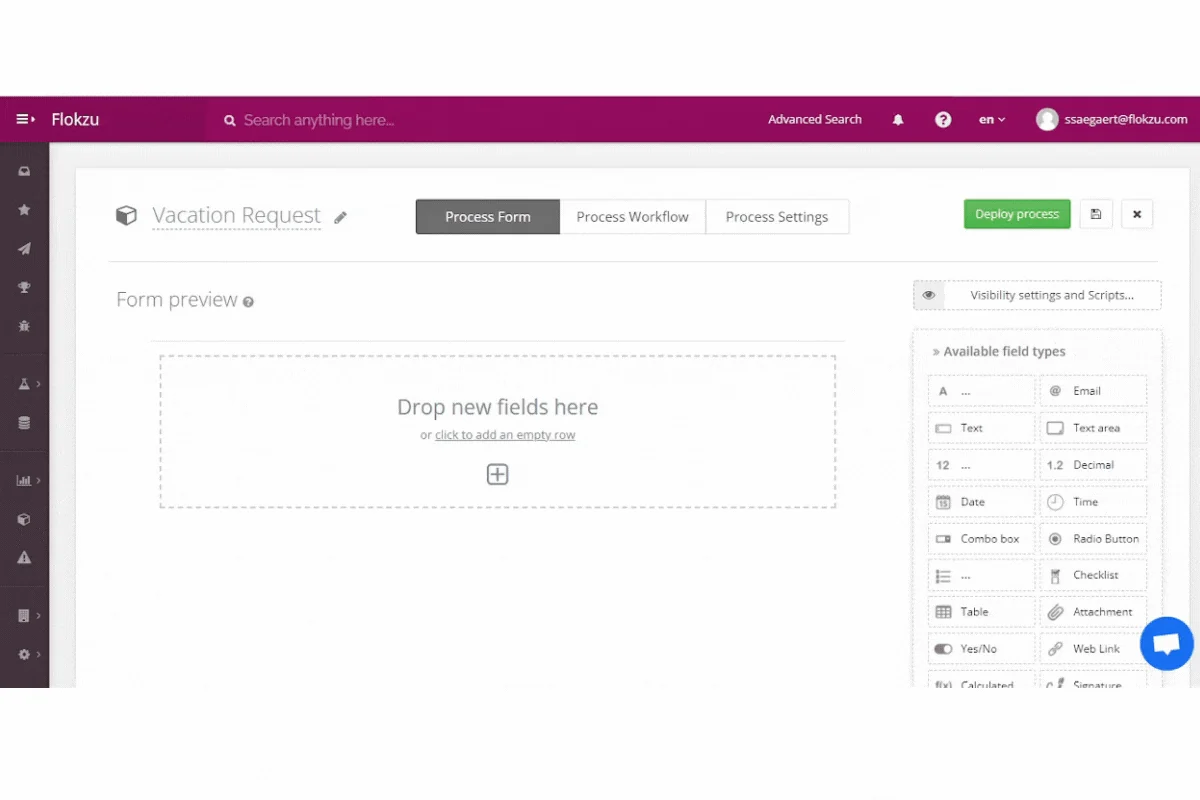The image size is (1200, 800).
Task: Open the ssaegaert@flokzu.com user menu
Action: (1111, 120)
